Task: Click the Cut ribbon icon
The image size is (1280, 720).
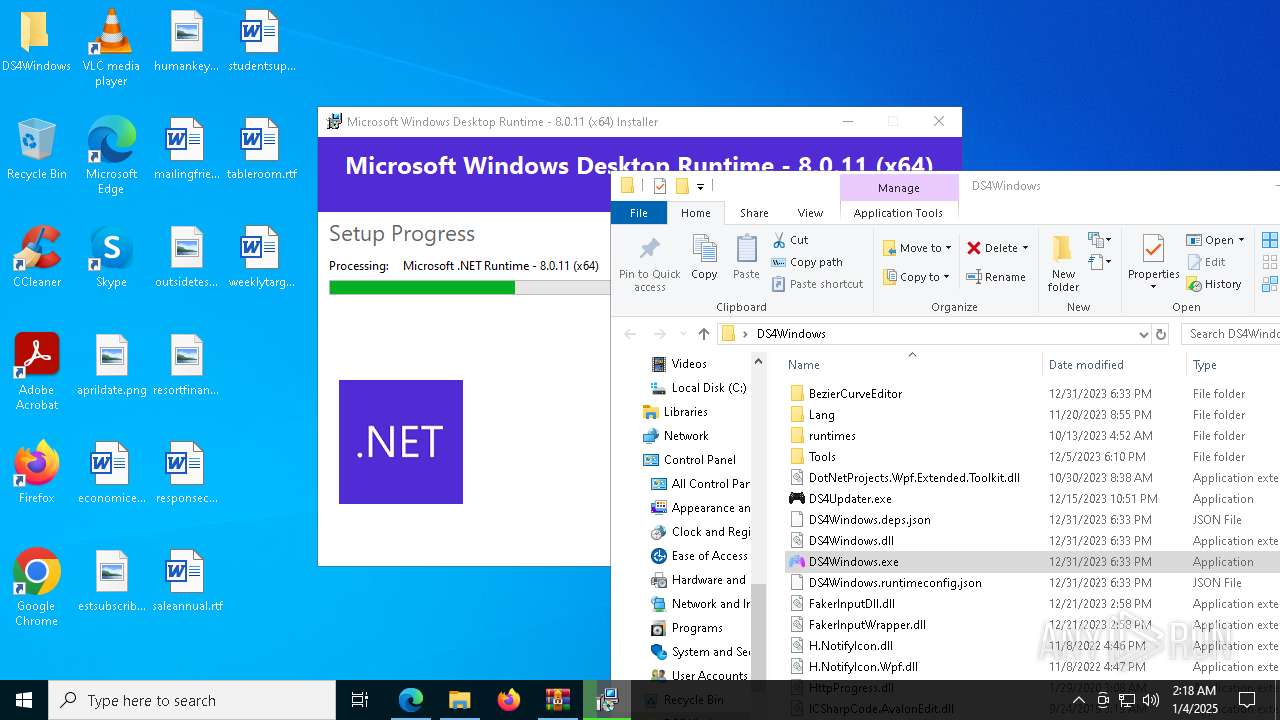Action: coord(779,240)
